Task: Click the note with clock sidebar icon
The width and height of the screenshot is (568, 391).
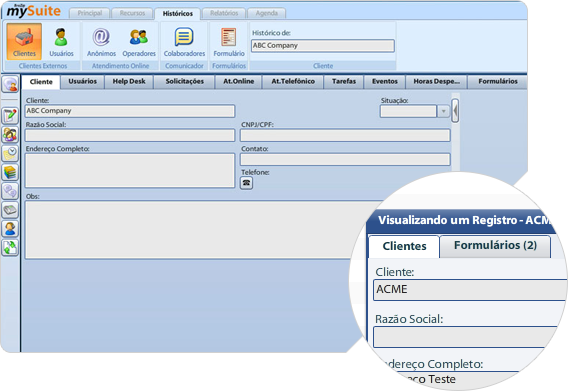Action: [10, 153]
